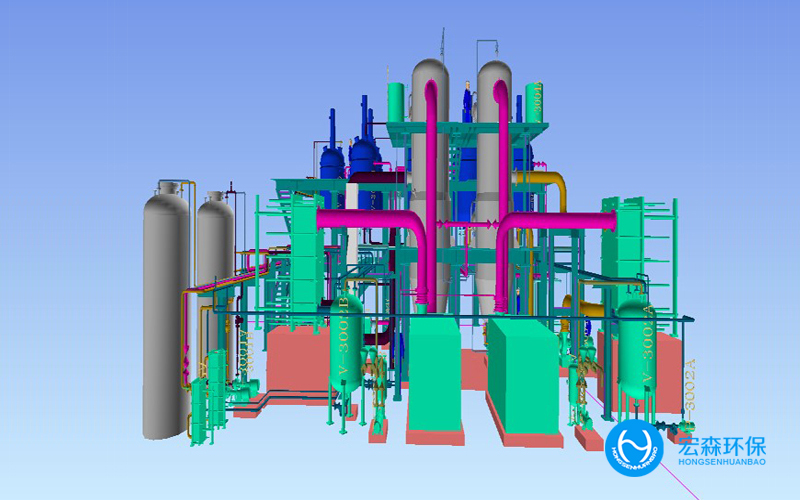Select the dark blue vessel on the upper platform

[x=361, y=160]
